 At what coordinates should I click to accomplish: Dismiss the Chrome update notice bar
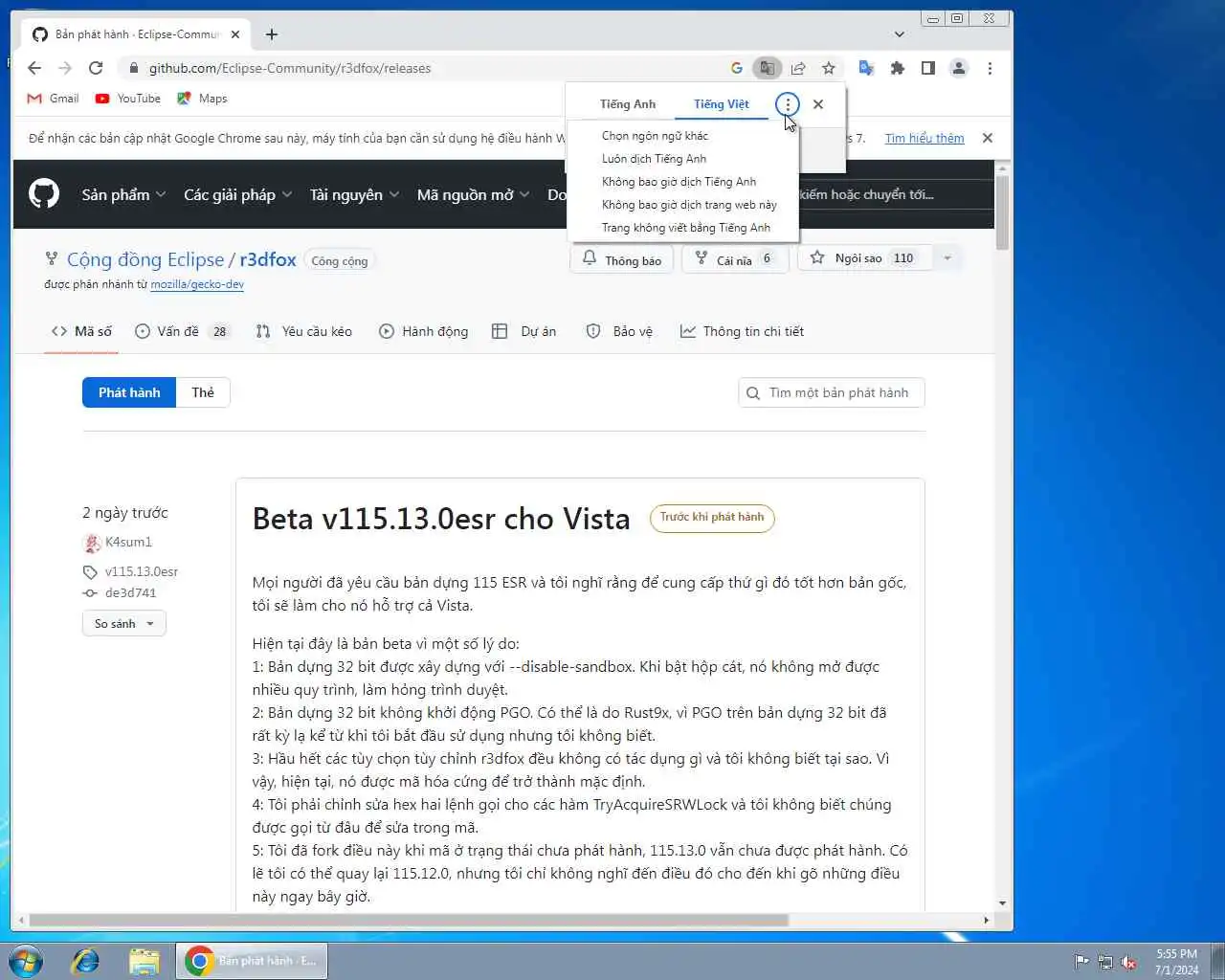coord(988,138)
